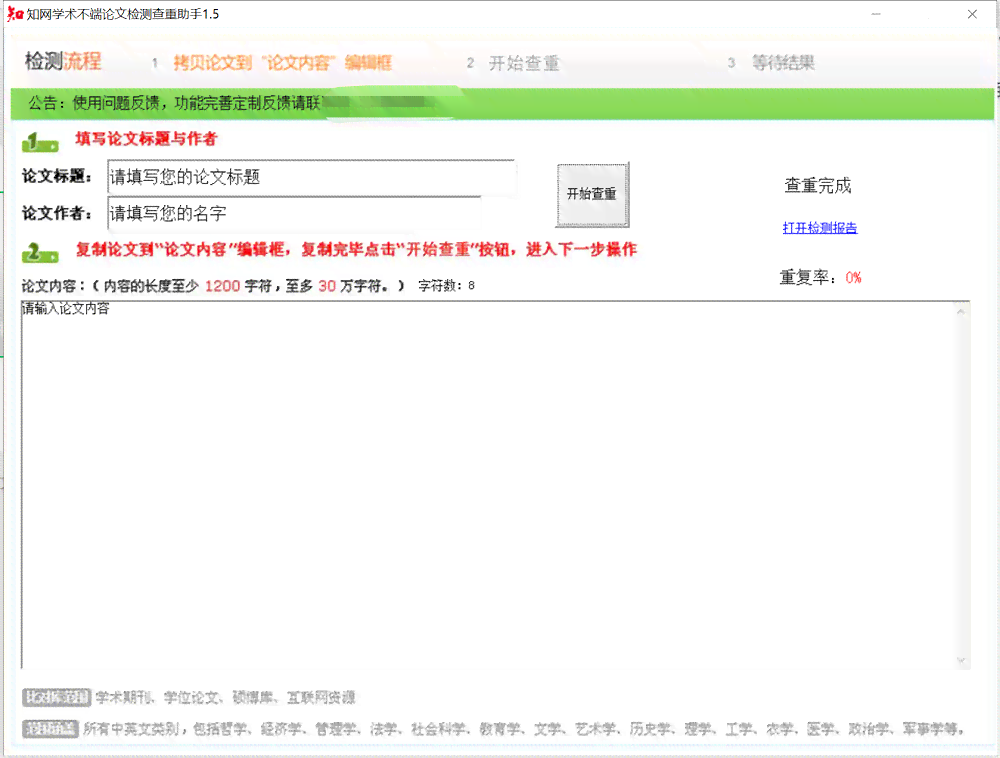Click the 字符数: 8 counter
This screenshot has height=758, width=1000.
coord(446,286)
